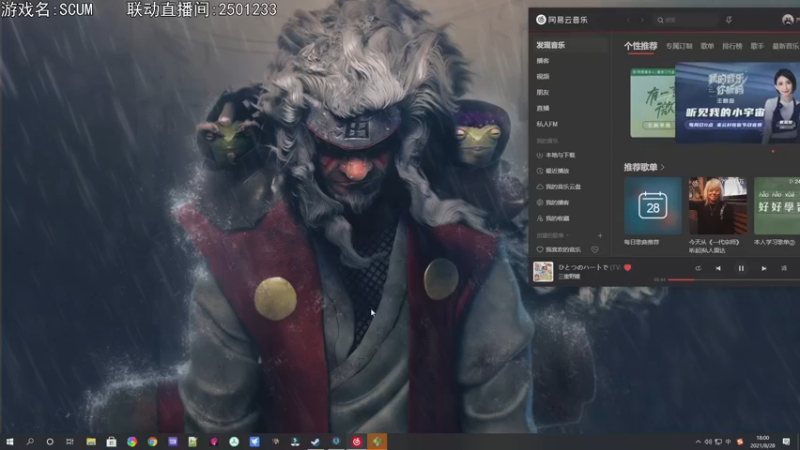Skip to the previous track
Image resolution: width=800 pixels, height=450 pixels.
point(718,268)
